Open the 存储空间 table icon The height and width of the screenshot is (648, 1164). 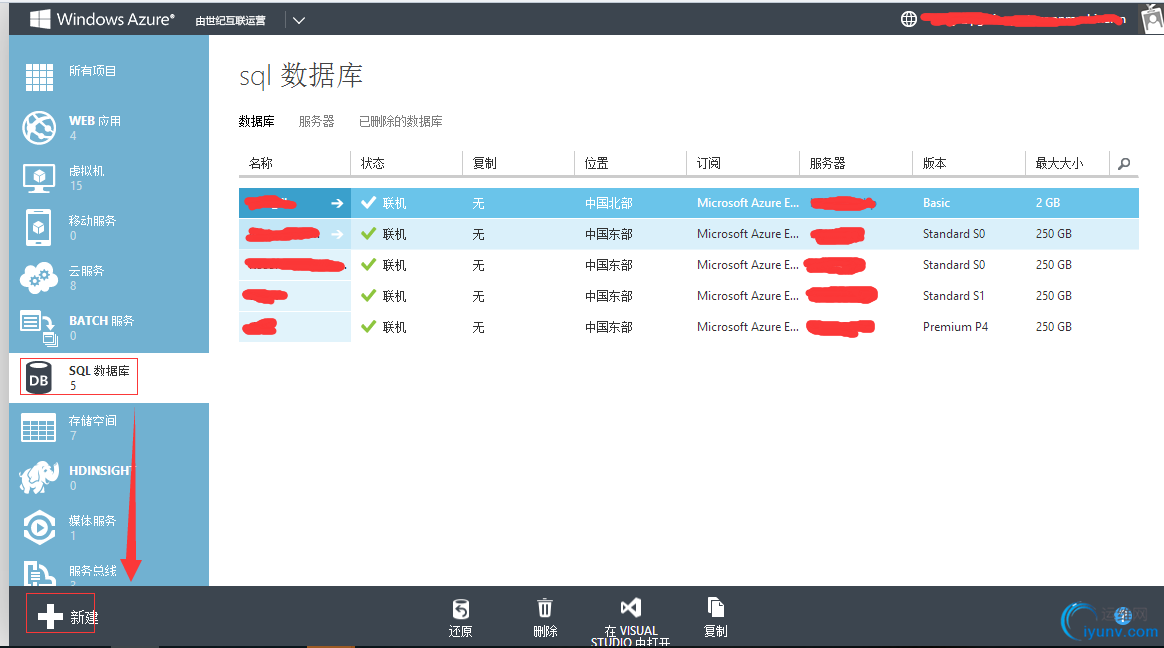click(39, 428)
